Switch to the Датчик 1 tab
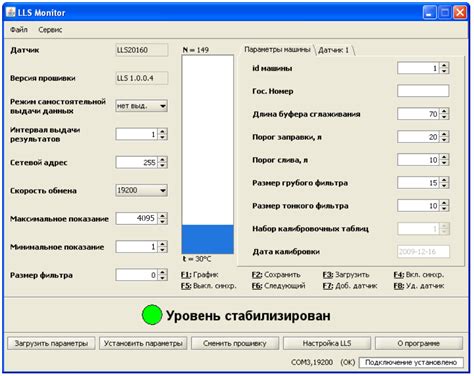Screen dimensions: 474x376 tap(333, 50)
